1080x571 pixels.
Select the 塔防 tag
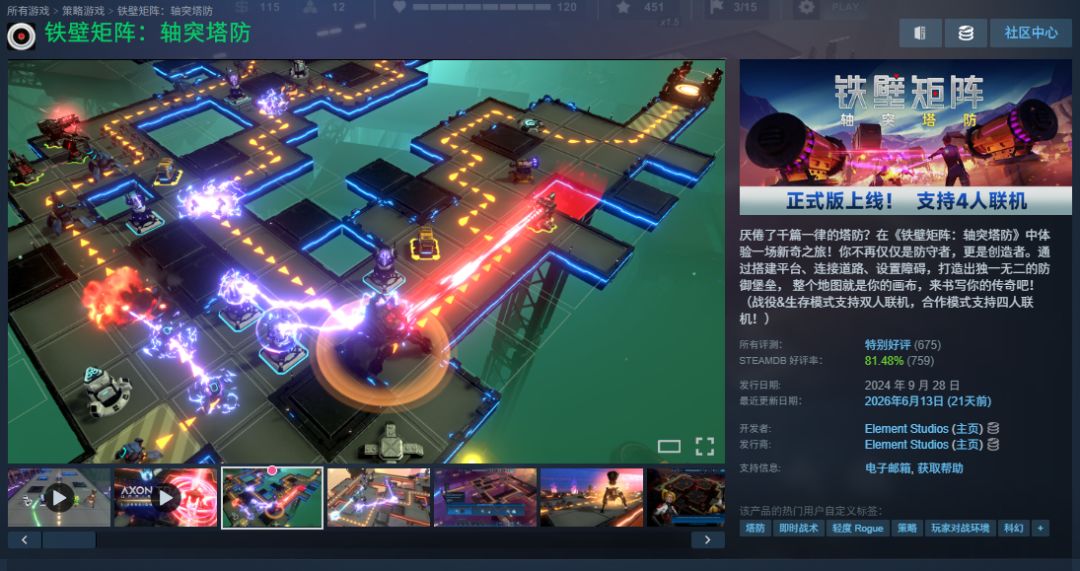pyautogui.click(x=755, y=528)
